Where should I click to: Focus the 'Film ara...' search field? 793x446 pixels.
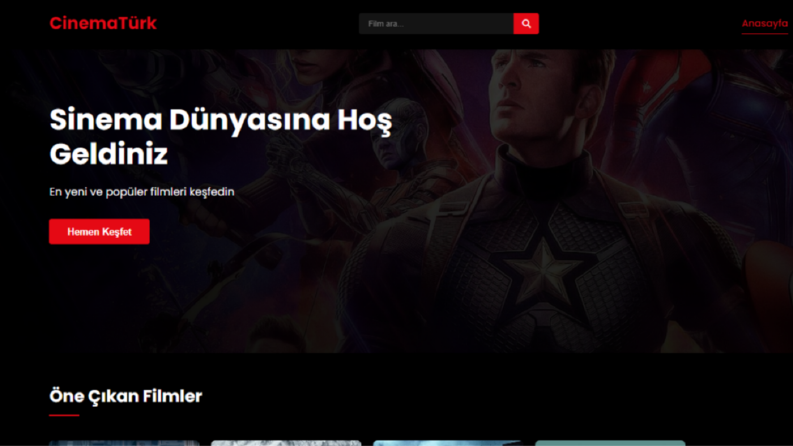[x=436, y=24]
